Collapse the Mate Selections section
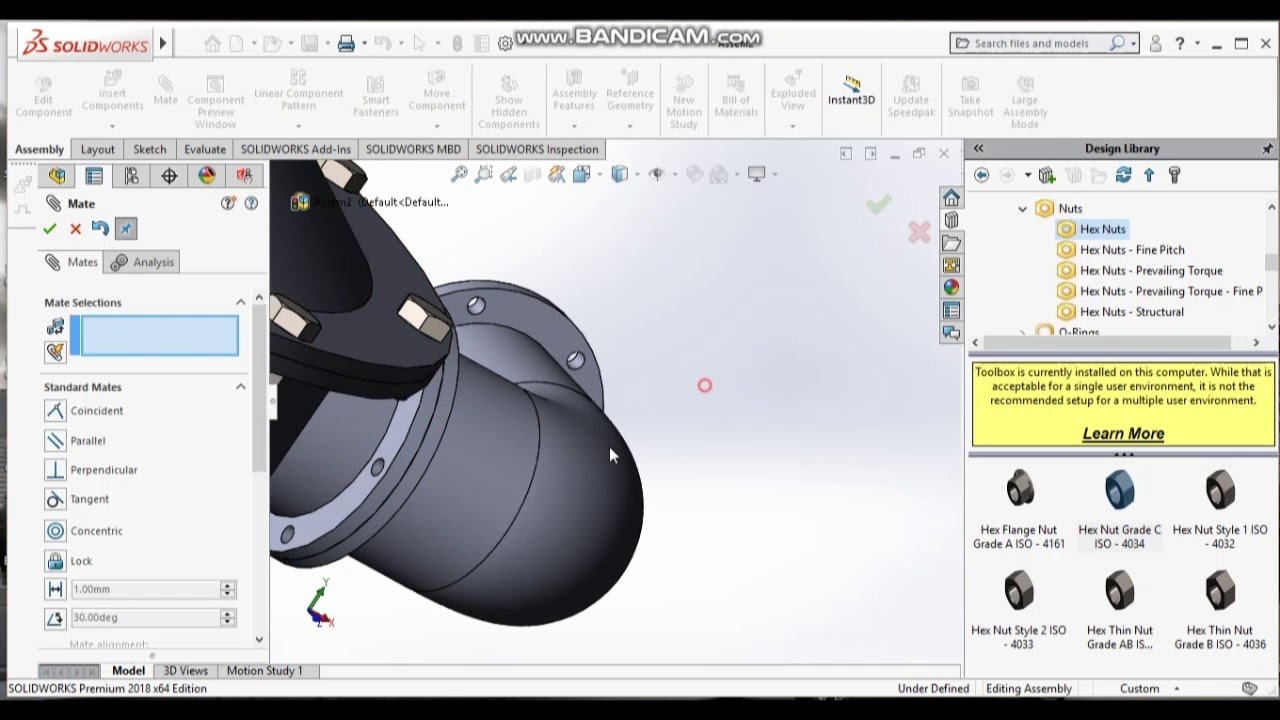 (x=240, y=302)
